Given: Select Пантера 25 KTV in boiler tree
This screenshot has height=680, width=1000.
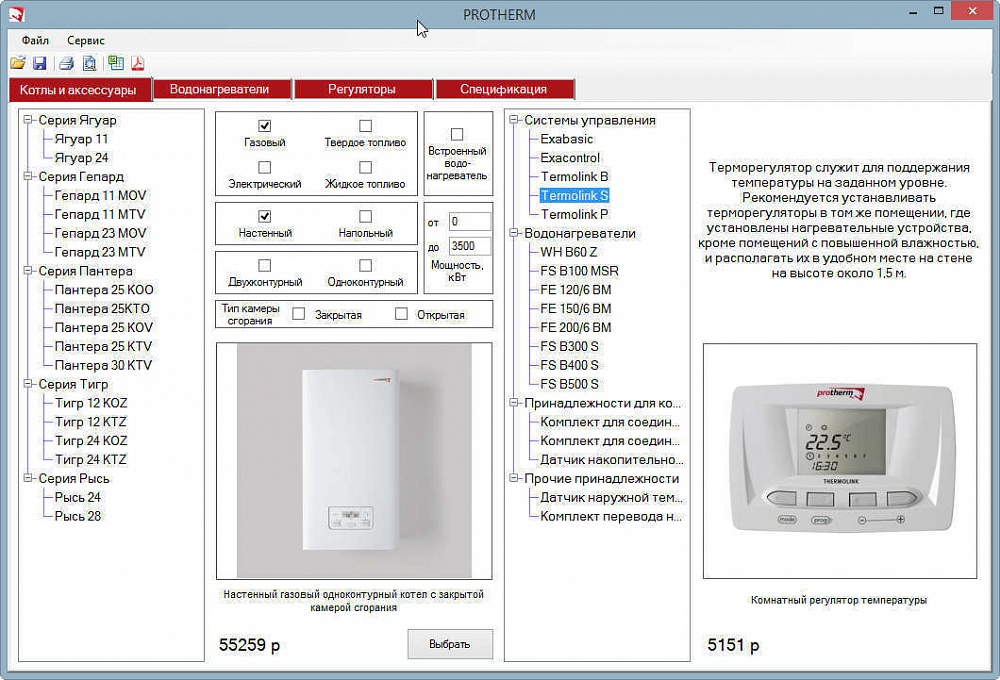Looking at the screenshot, I should coord(103,346).
